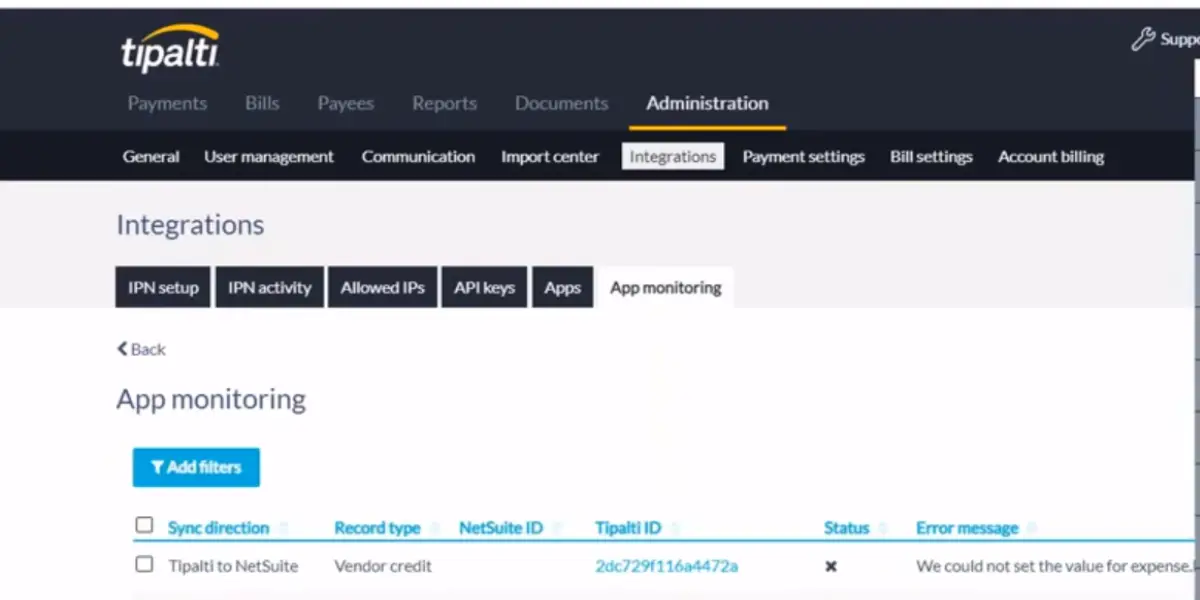Open the Administration menu
The image size is (1200, 600).
click(707, 103)
